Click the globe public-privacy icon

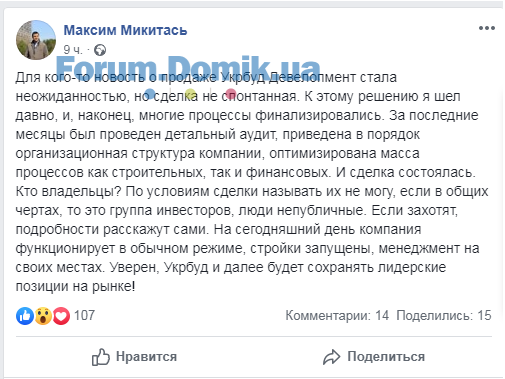point(100,50)
